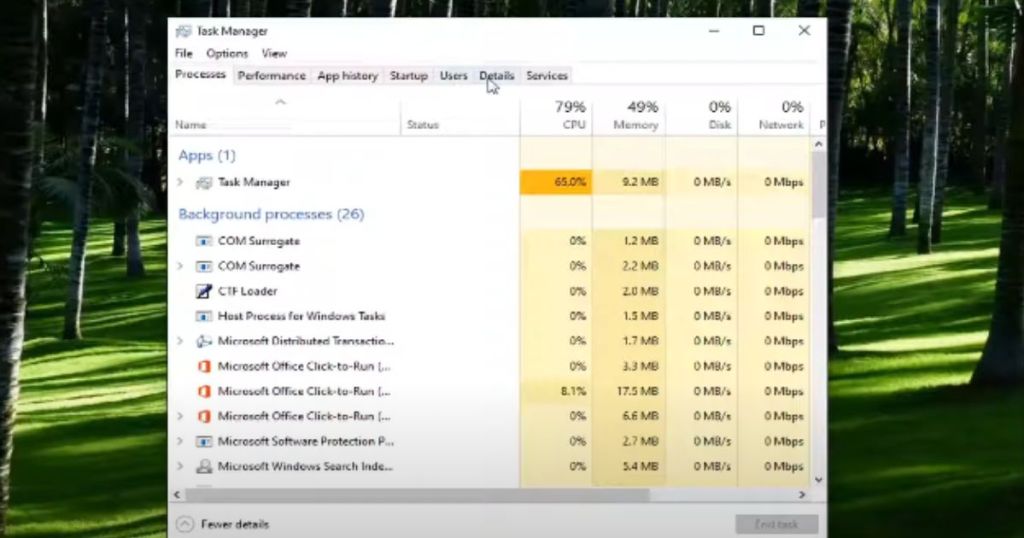This screenshot has height=538, width=1024.
Task: Open the View menu
Action: [x=274, y=54]
